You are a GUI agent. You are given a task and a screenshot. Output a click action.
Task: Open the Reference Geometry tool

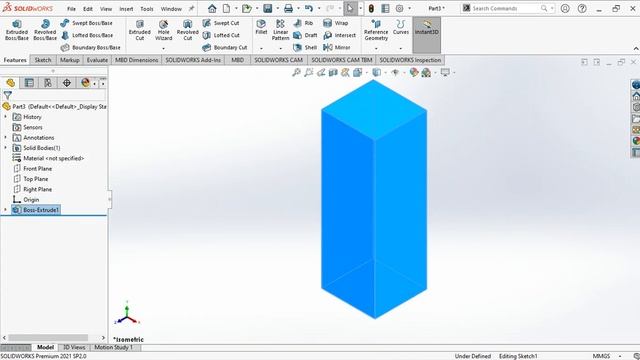pos(376,30)
